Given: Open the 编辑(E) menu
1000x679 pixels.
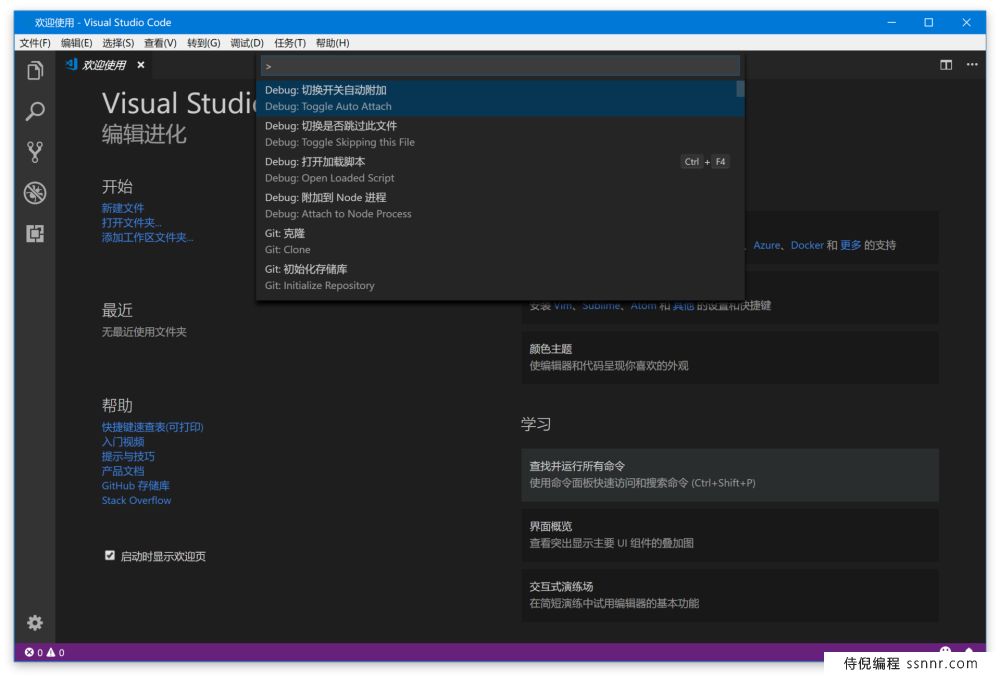Looking at the screenshot, I should 77,43.
